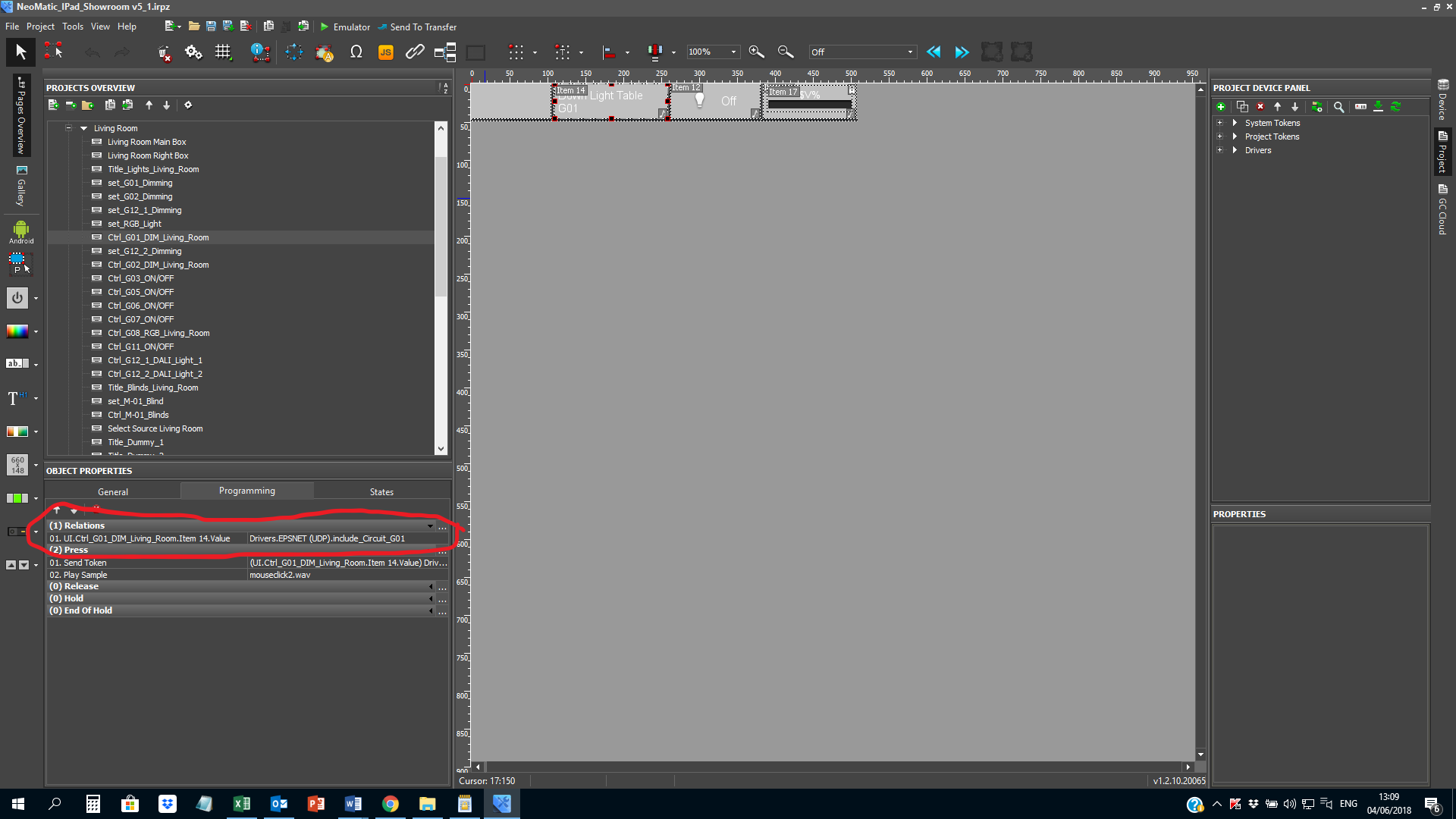Click the green add icon in device panel
Image resolution: width=1456 pixels, height=819 pixels.
click(x=1221, y=107)
